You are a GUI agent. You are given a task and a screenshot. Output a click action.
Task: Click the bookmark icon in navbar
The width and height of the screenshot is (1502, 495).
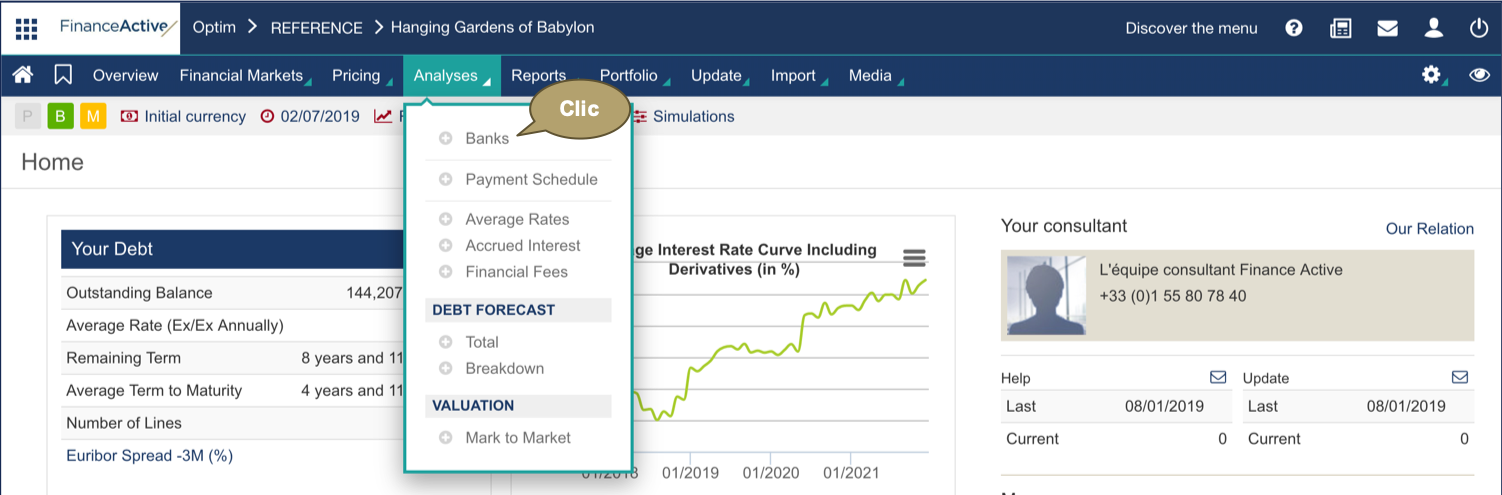(63, 75)
